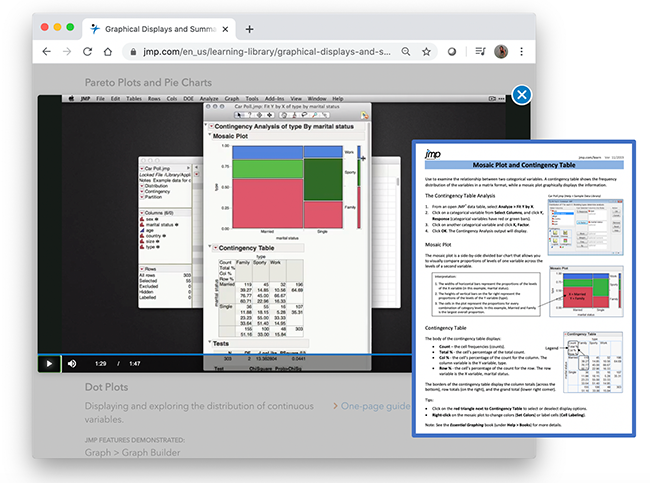The width and height of the screenshot is (650, 483).
Task: Close the video overlay with blue X
Action: pos(521,96)
